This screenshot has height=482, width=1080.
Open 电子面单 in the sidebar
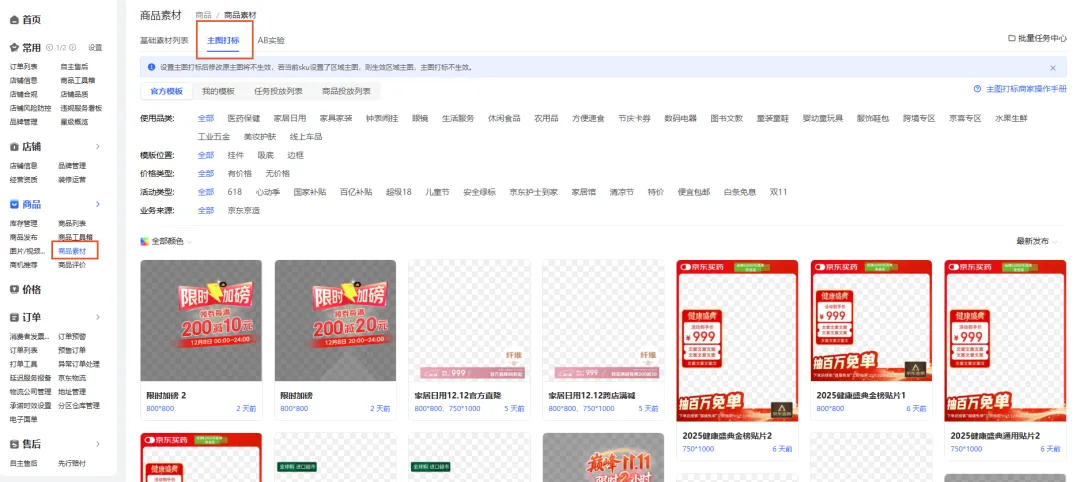click(x=23, y=419)
